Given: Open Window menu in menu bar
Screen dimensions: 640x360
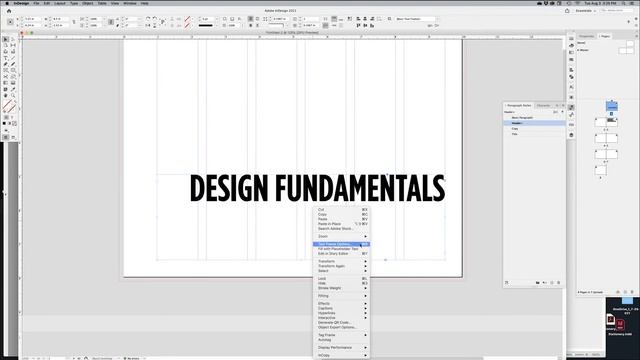Looking at the screenshot, I should tap(130, 3).
